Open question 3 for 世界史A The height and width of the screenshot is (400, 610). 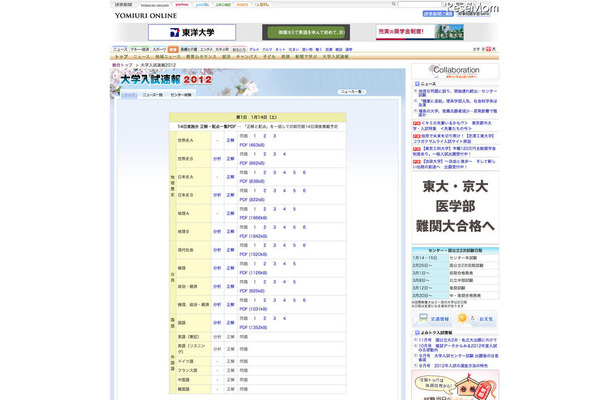[x=274, y=136]
